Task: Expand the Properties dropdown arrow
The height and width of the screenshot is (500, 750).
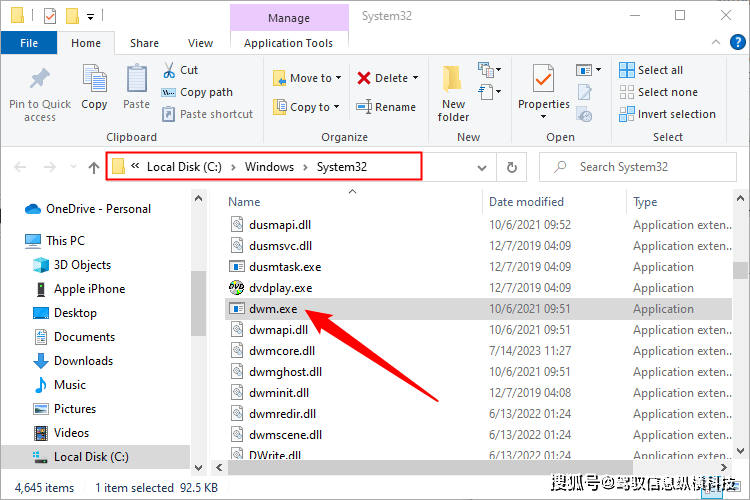Action: (543, 117)
